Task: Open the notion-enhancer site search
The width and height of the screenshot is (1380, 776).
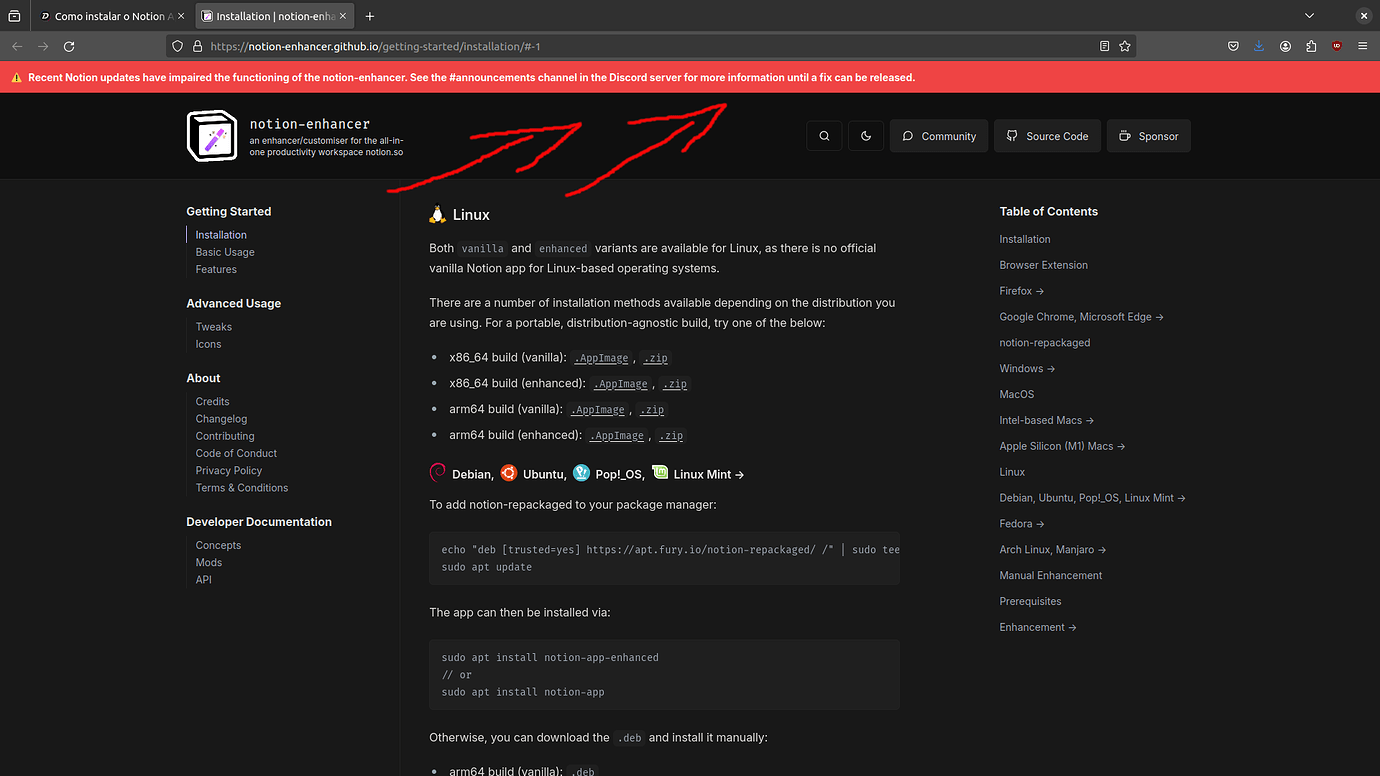Action: click(x=824, y=135)
